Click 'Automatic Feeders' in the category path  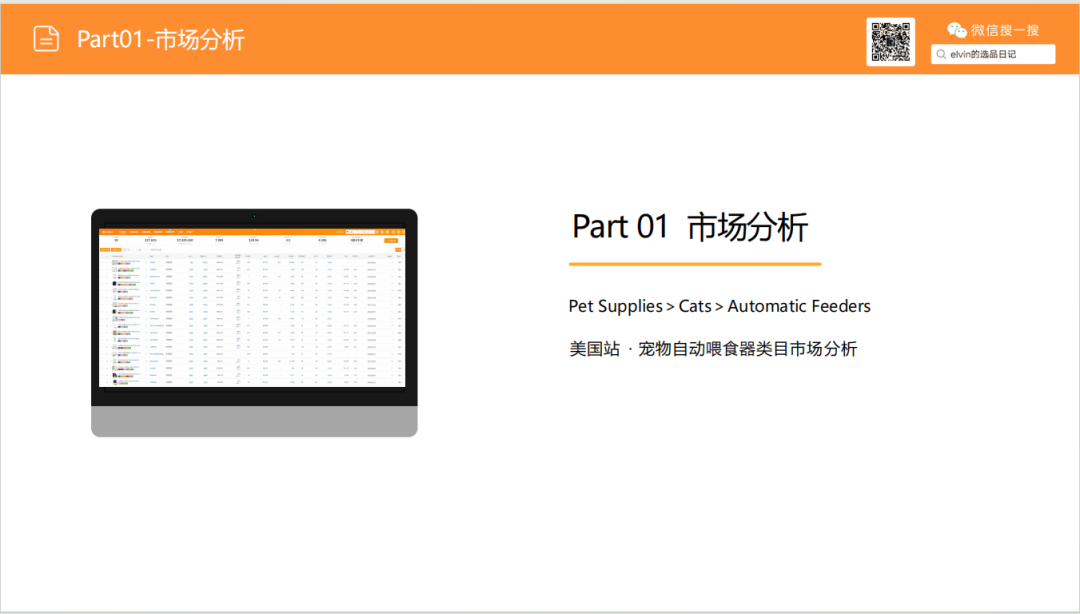point(799,306)
